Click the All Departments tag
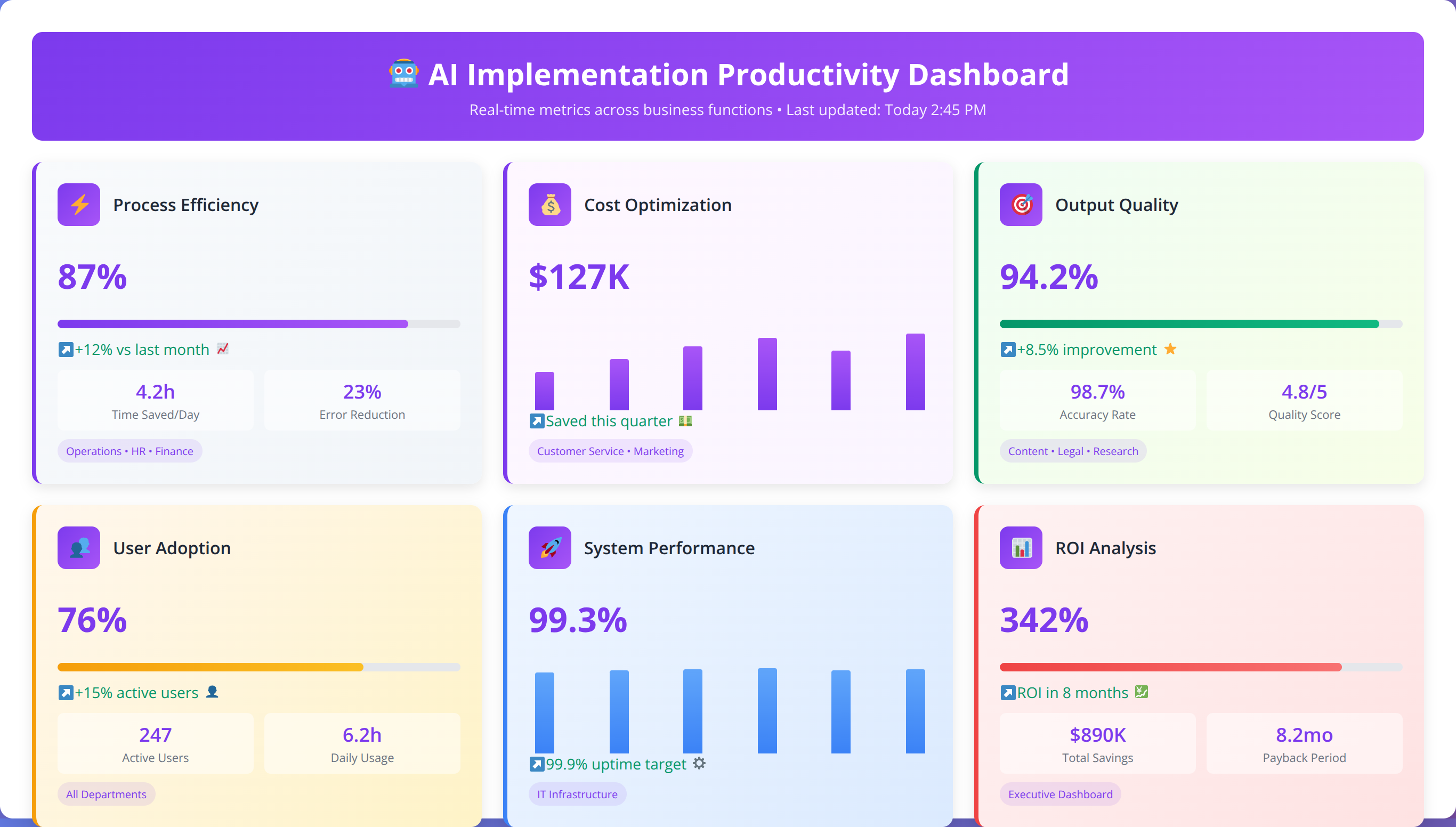 [106, 794]
